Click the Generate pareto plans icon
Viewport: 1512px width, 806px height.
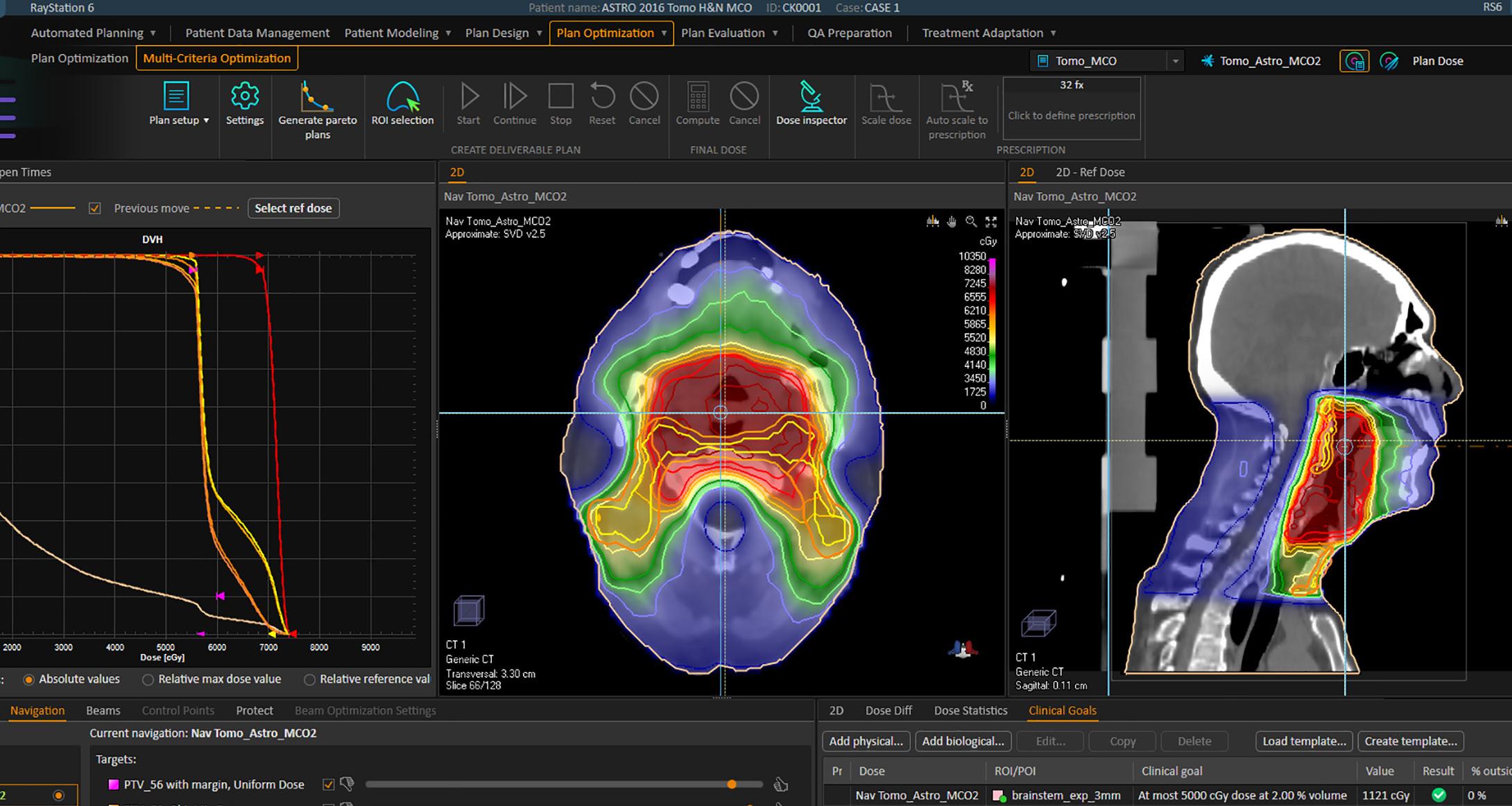[316, 98]
